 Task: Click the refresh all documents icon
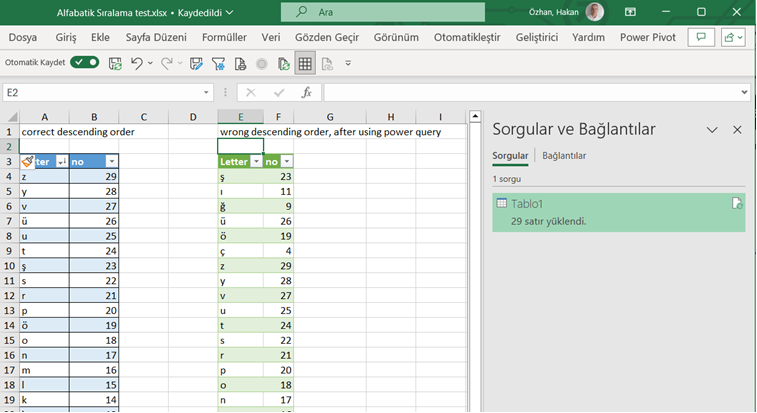click(284, 63)
